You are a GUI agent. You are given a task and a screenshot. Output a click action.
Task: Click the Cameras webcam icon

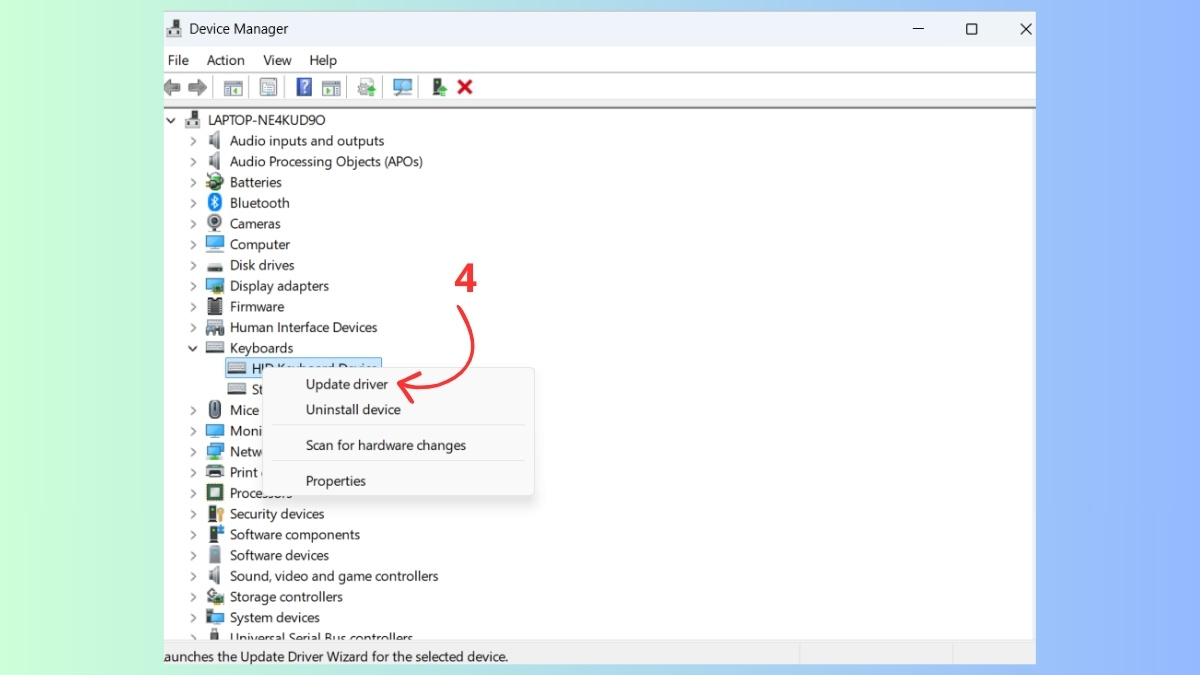[214, 224]
